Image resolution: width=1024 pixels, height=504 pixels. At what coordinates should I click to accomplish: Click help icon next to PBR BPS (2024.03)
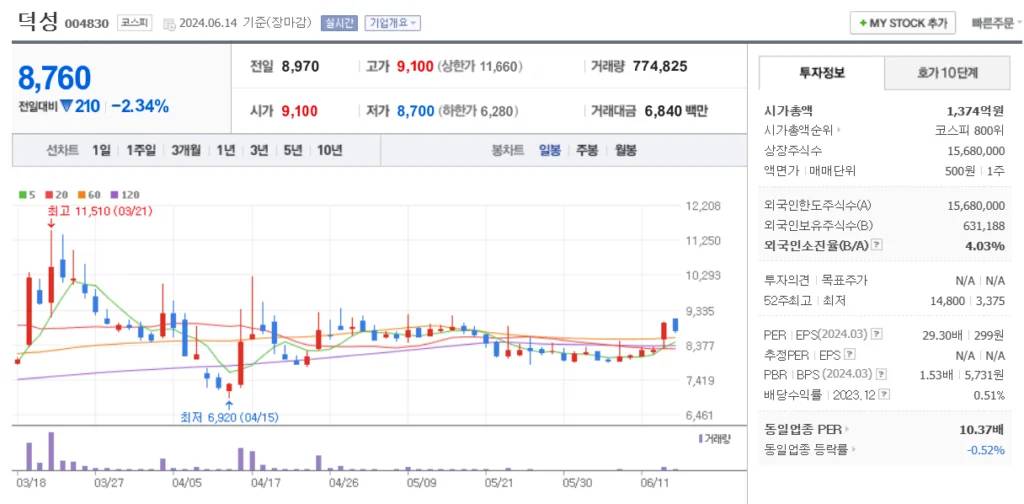pos(882,375)
